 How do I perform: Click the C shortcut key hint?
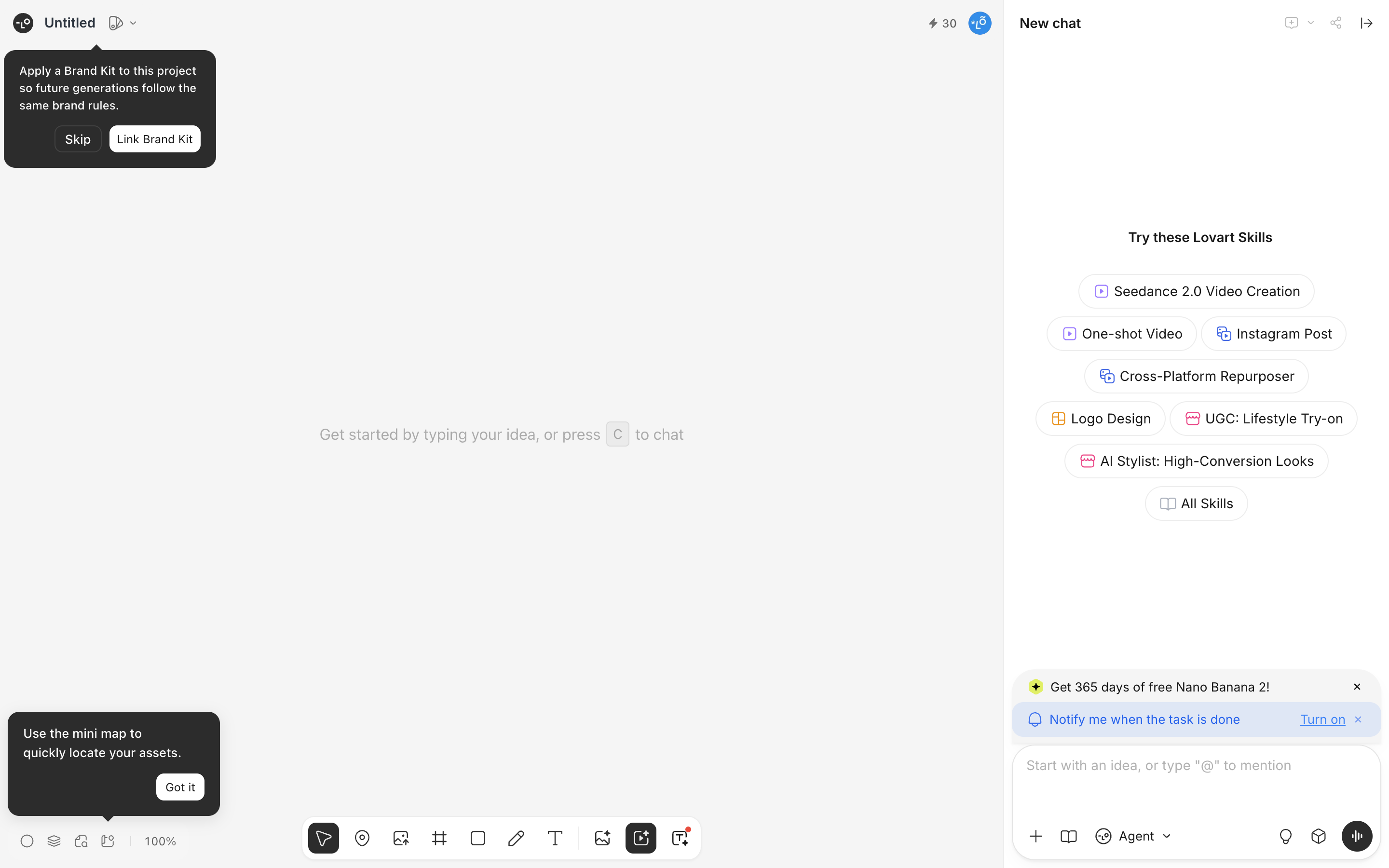click(x=618, y=434)
